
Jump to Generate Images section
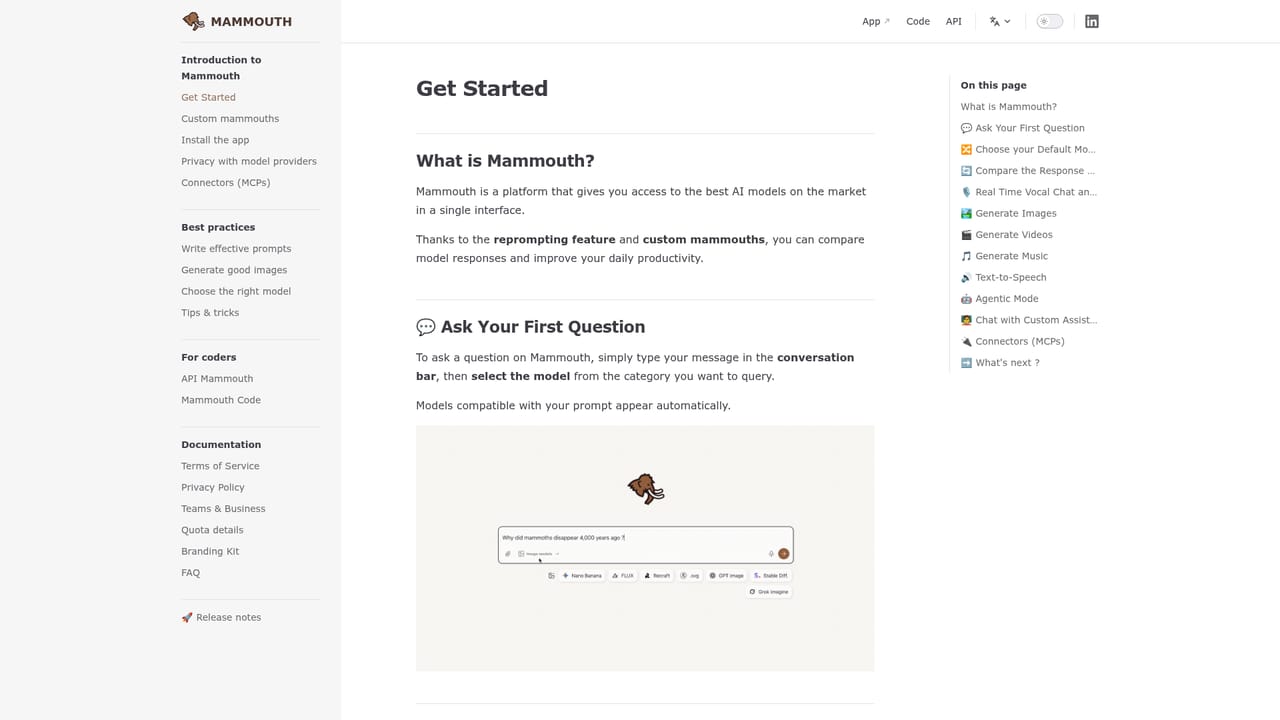click(1009, 213)
